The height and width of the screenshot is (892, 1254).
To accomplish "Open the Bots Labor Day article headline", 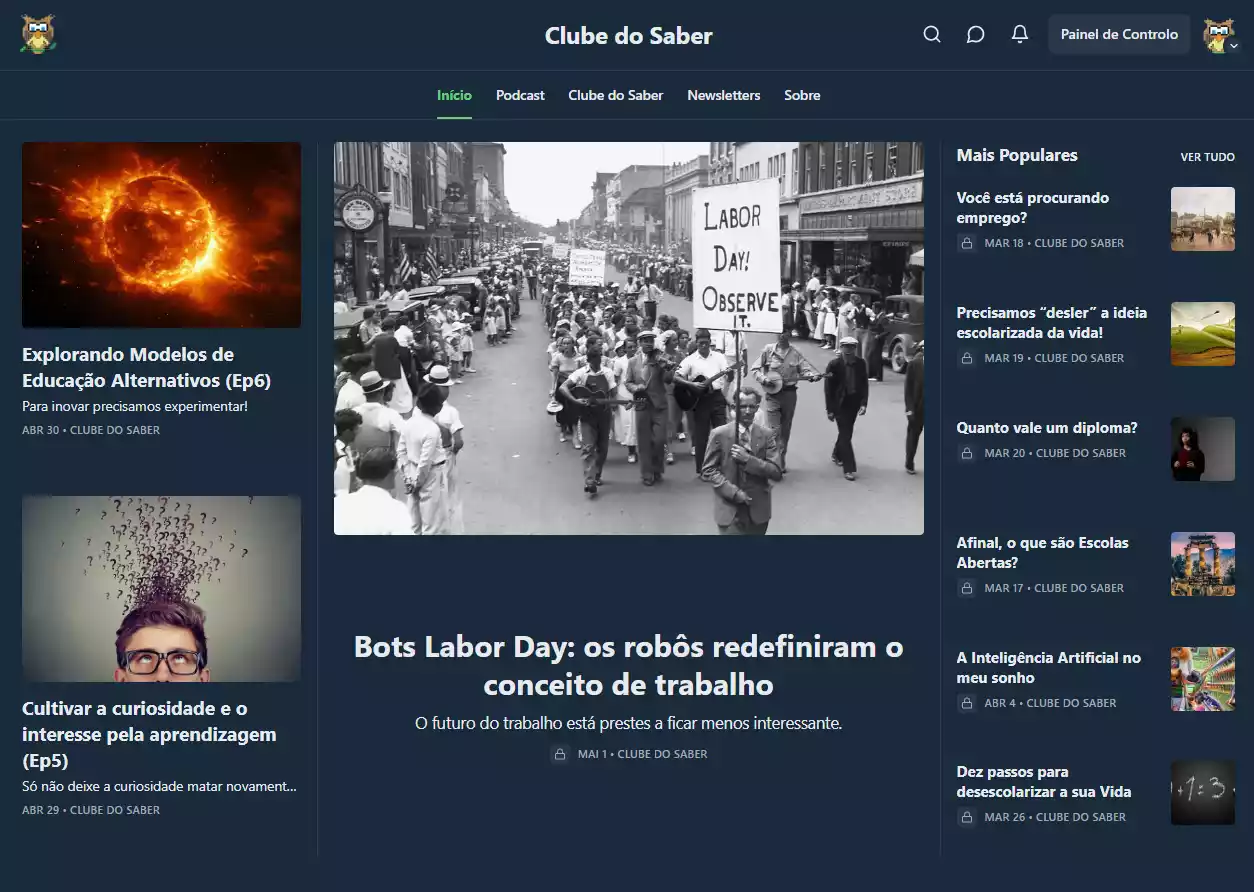I will click(628, 666).
